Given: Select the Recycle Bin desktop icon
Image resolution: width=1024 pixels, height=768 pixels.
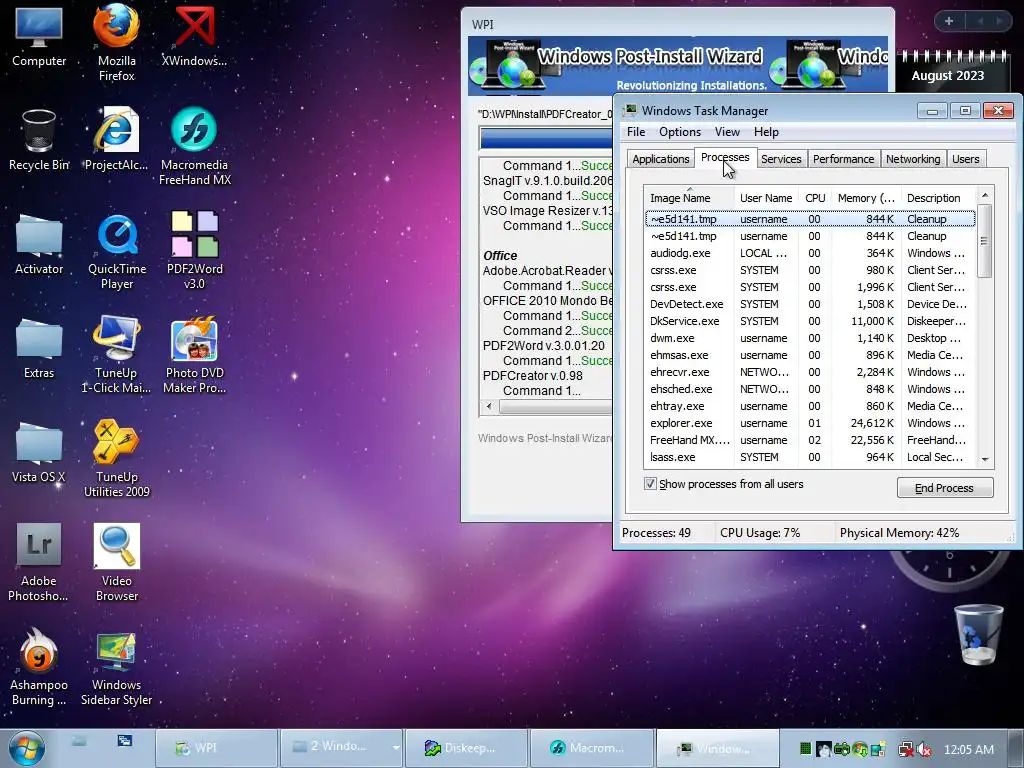Looking at the screenshot, I should (x=39, y=140).
